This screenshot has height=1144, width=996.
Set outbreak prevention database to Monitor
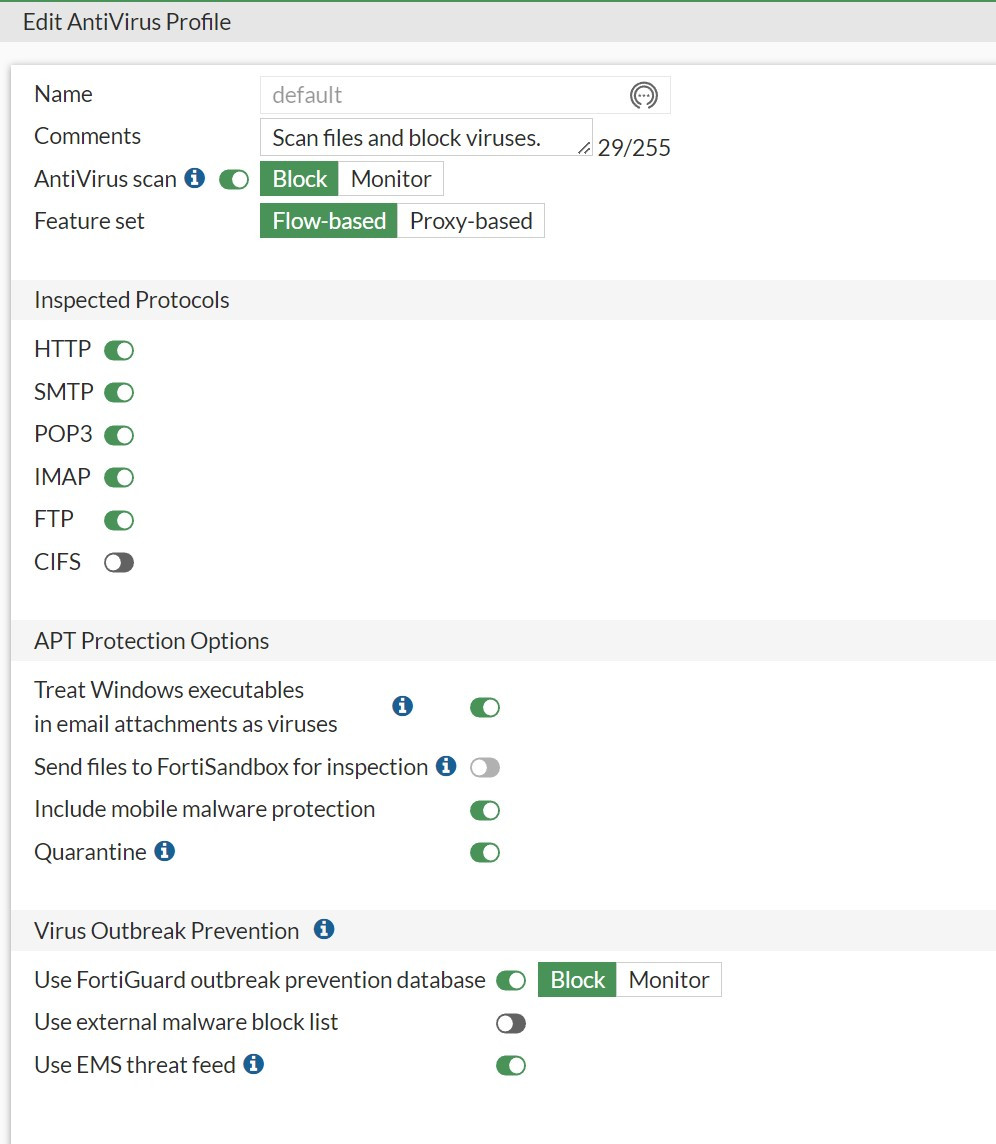669,980
